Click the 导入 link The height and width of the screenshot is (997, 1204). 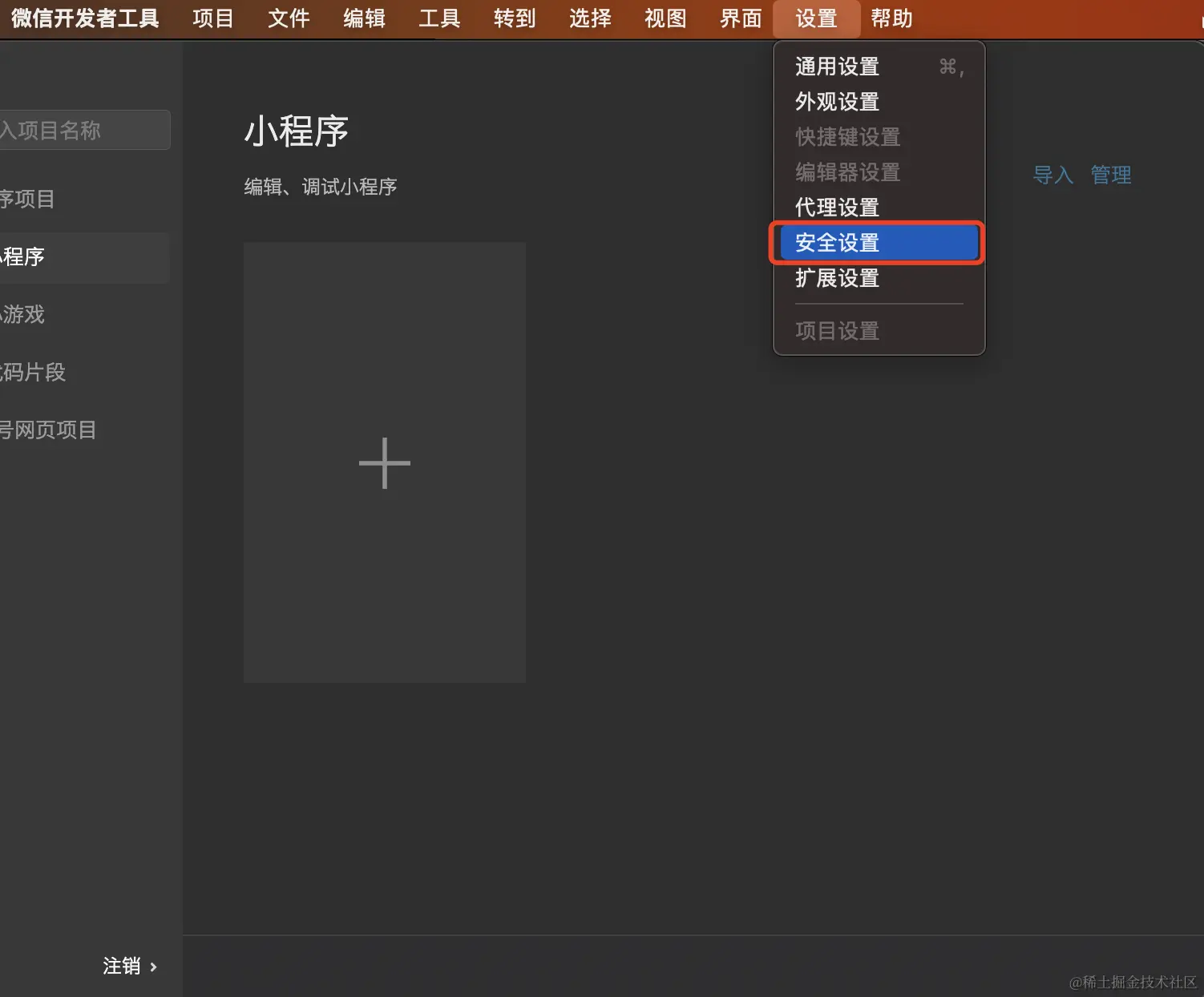coord(1053,175)
